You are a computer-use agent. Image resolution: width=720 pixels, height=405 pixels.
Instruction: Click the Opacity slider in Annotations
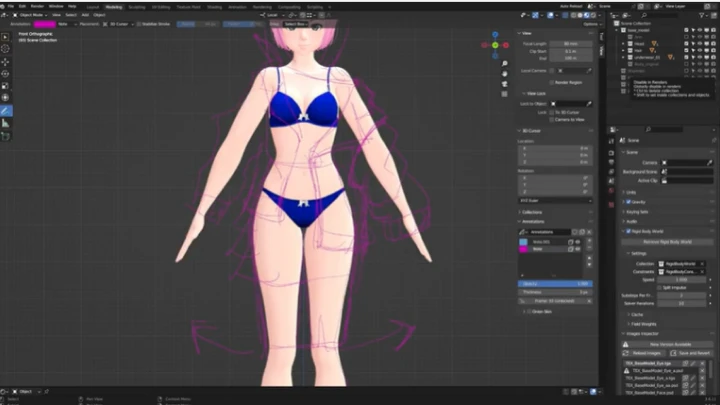pyautogui.click(x=555, y=284)
